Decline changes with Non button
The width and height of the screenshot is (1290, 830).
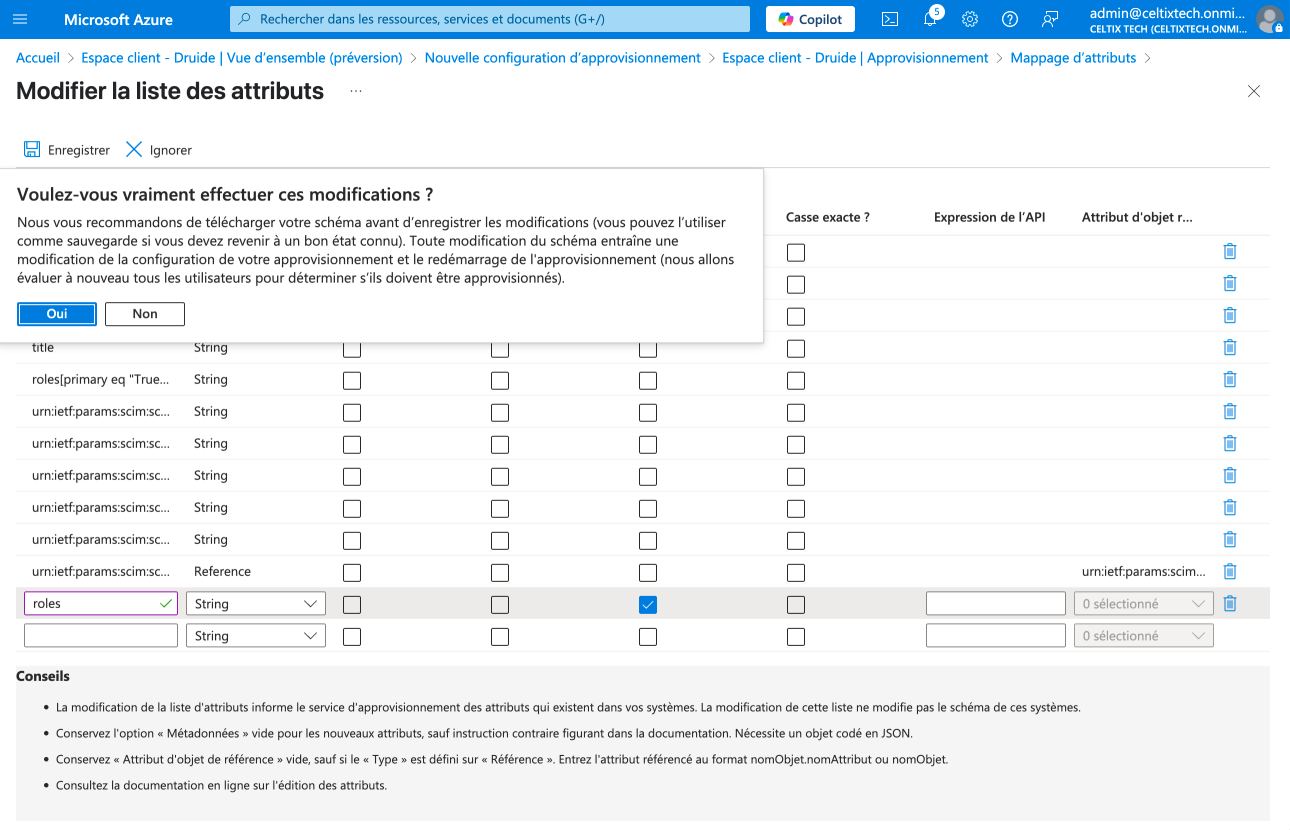click(145, 314)
